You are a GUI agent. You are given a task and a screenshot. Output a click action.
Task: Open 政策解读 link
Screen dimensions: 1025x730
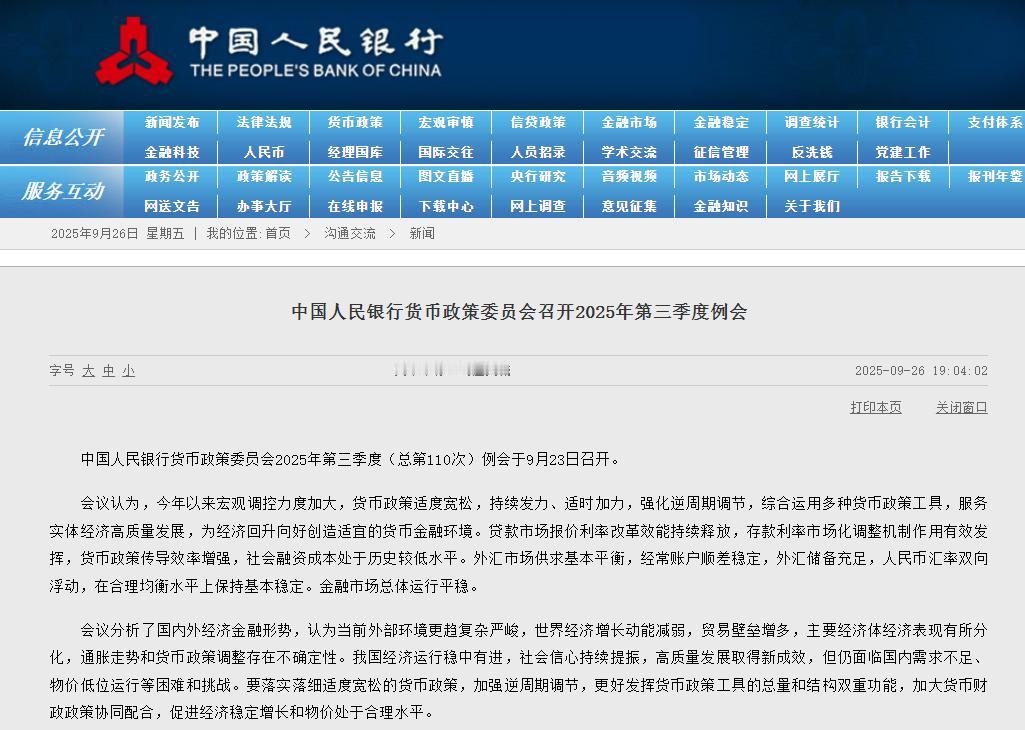[x=263, y=176]
